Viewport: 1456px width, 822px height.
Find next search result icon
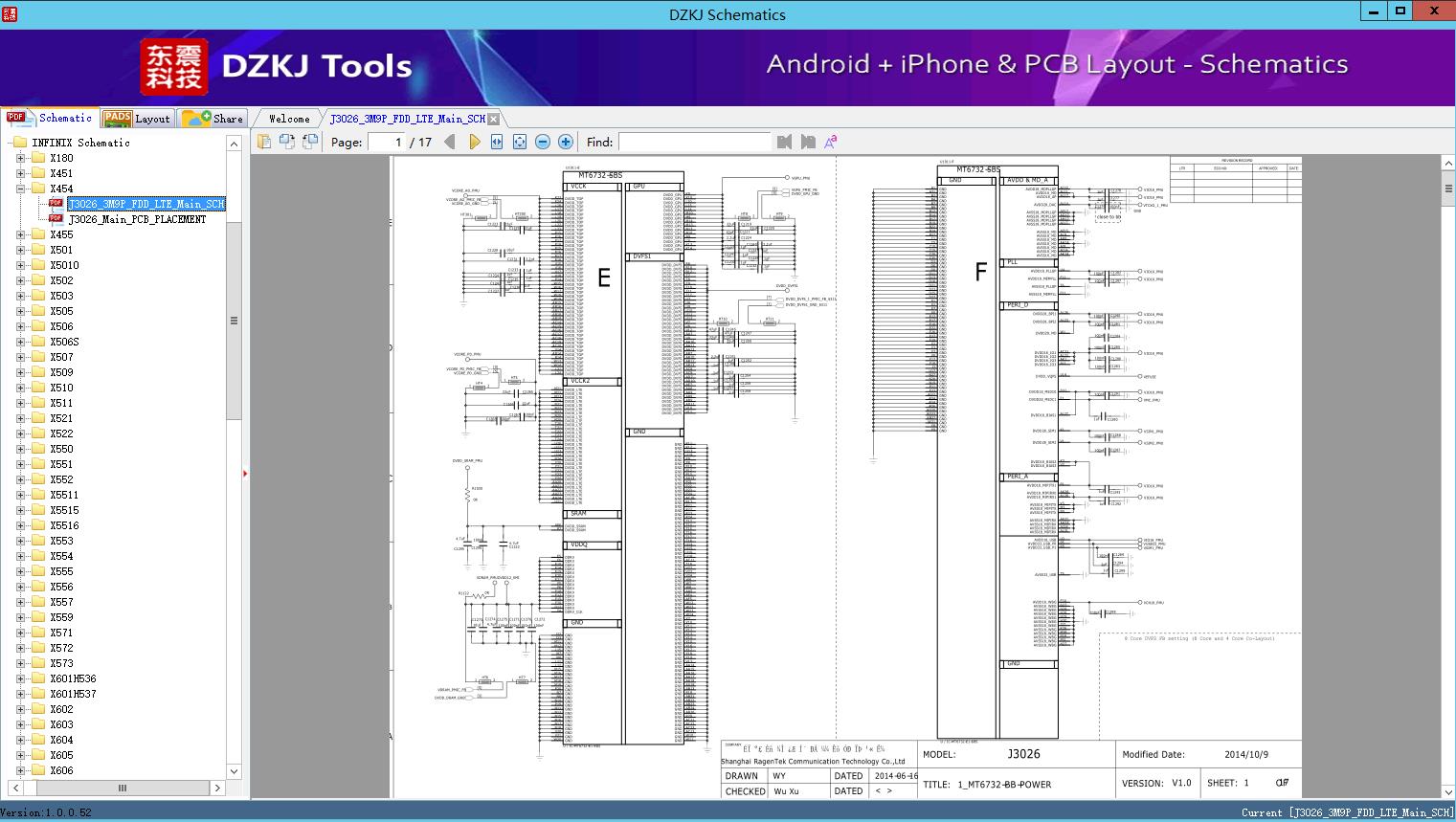808,142
